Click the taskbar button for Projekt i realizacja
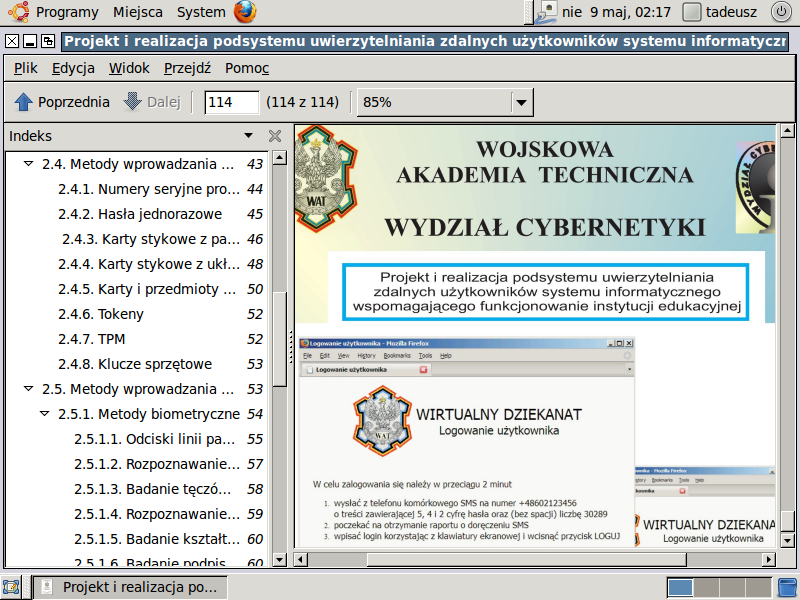The height and width of the screenshot is (600, 800). click(x=132, y=587)
